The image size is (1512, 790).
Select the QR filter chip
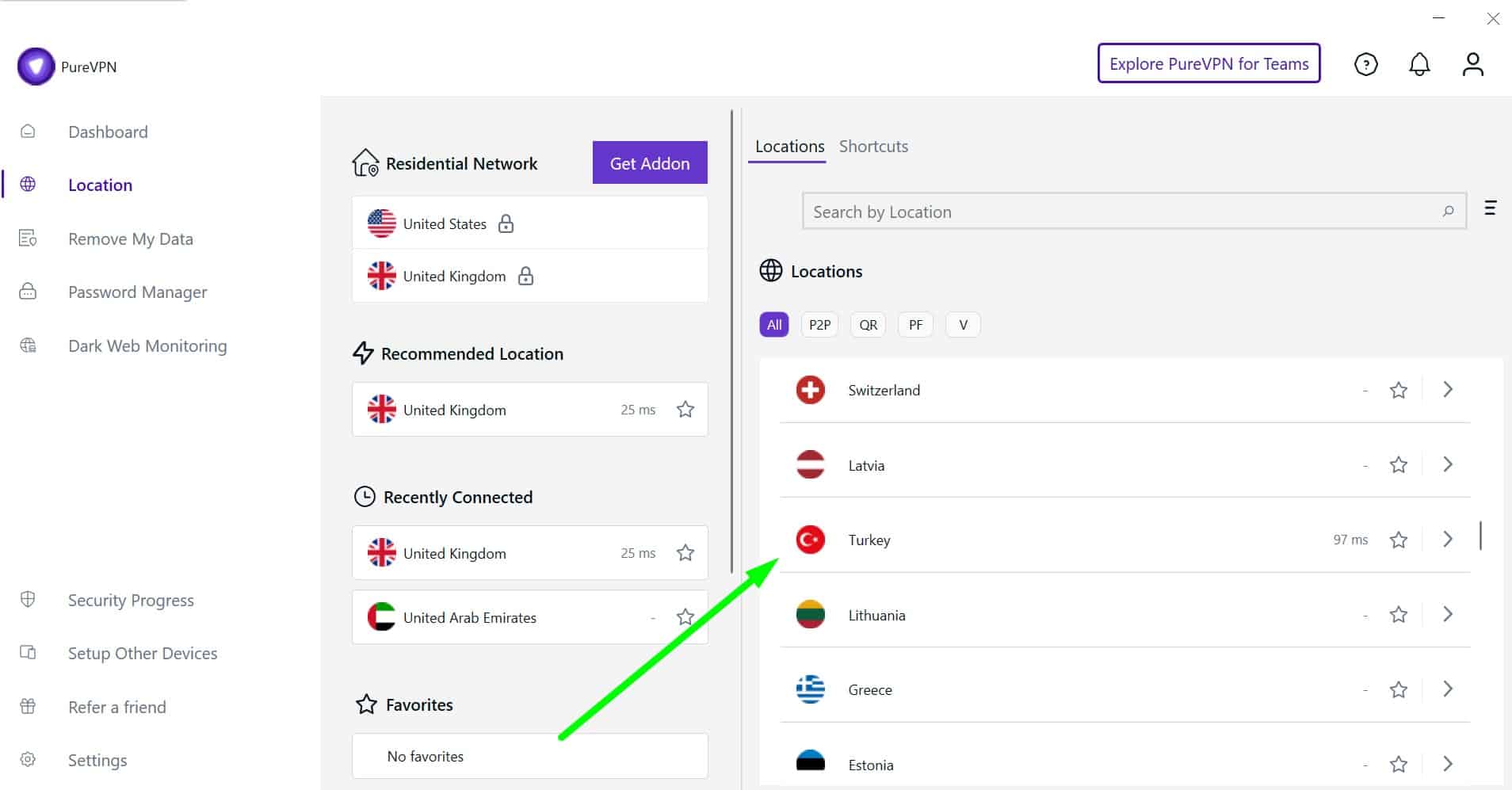tap(868, 325)
